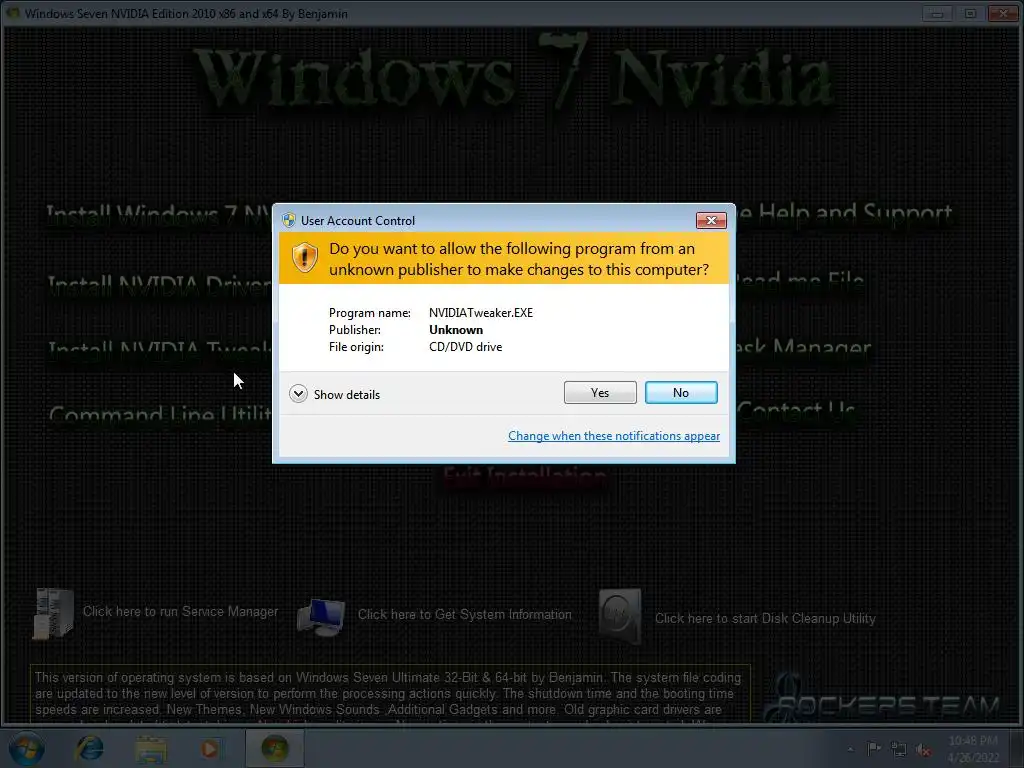Click Help and Support option in the installer

(x=844, y=212)
